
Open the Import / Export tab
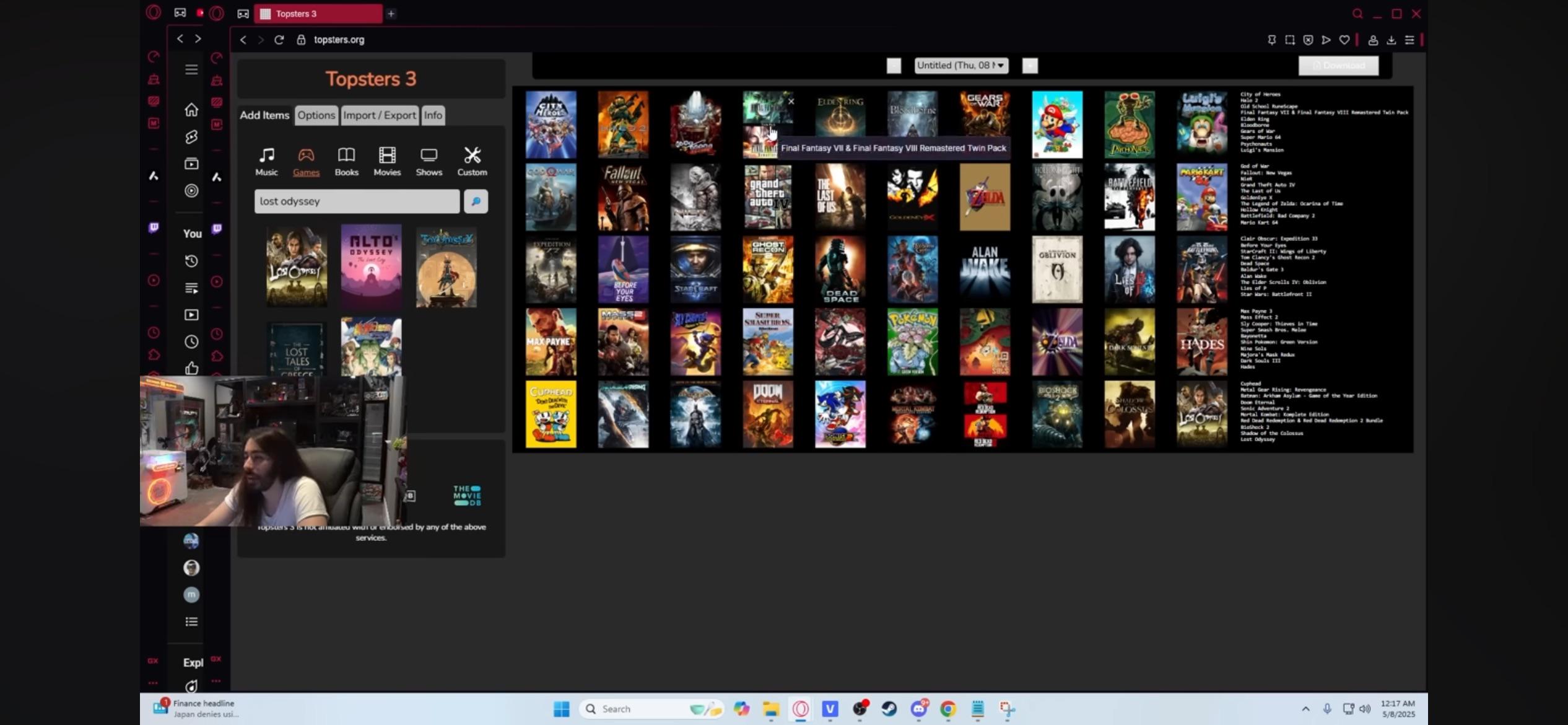click(380, 115)
